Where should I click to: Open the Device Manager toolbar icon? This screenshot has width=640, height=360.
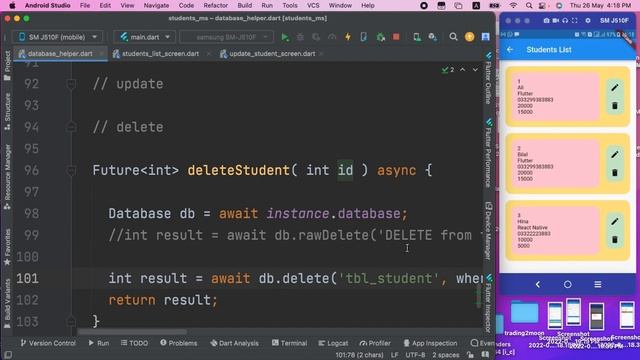(x=417, y=37)
